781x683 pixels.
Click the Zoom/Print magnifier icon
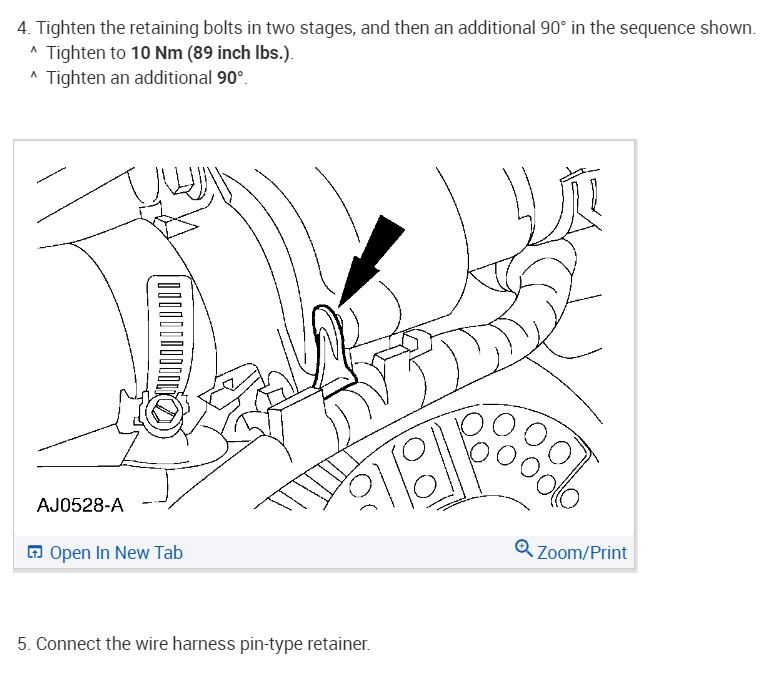(523, 548)
